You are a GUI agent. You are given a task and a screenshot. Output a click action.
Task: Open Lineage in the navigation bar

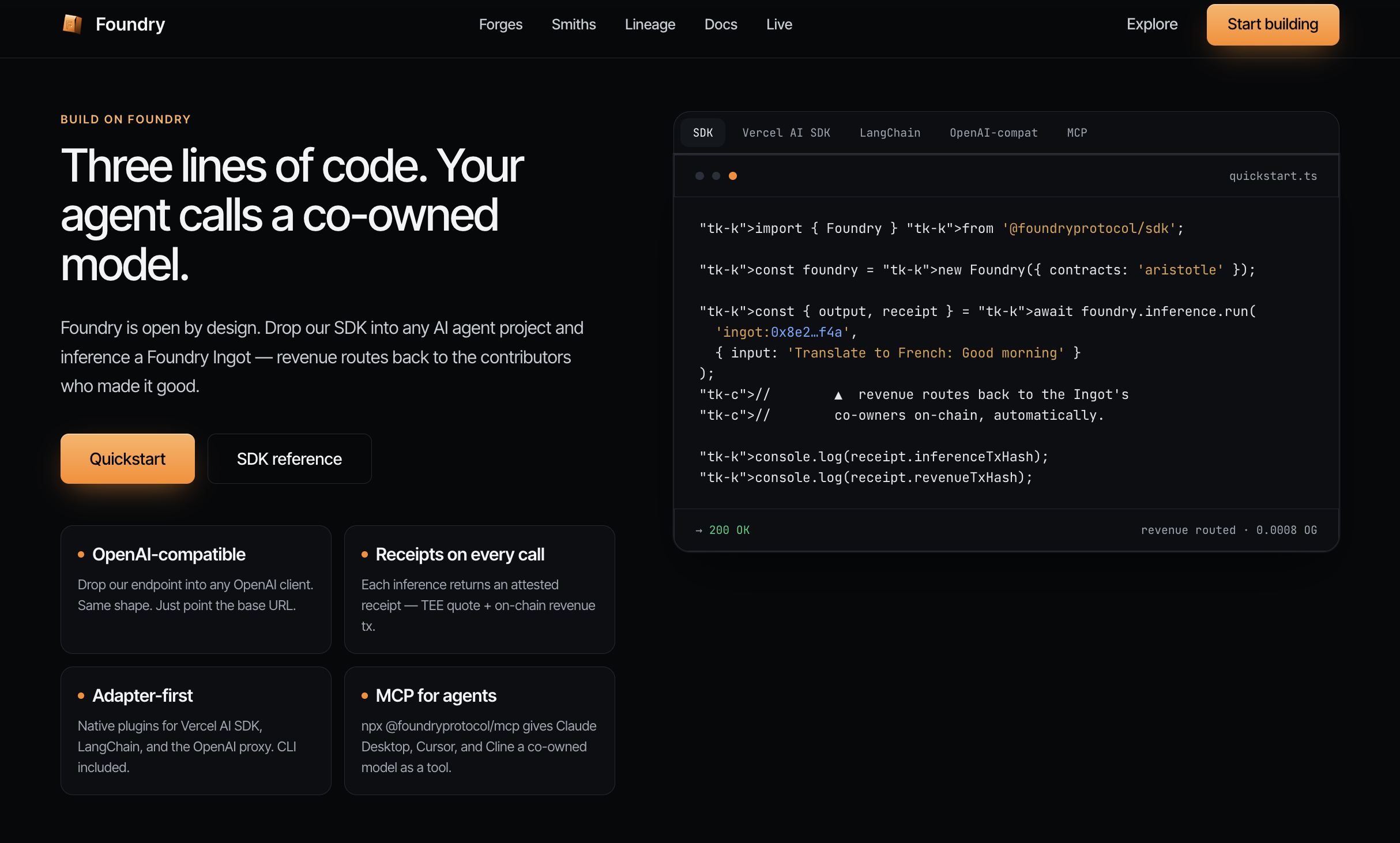click(650, 24)
